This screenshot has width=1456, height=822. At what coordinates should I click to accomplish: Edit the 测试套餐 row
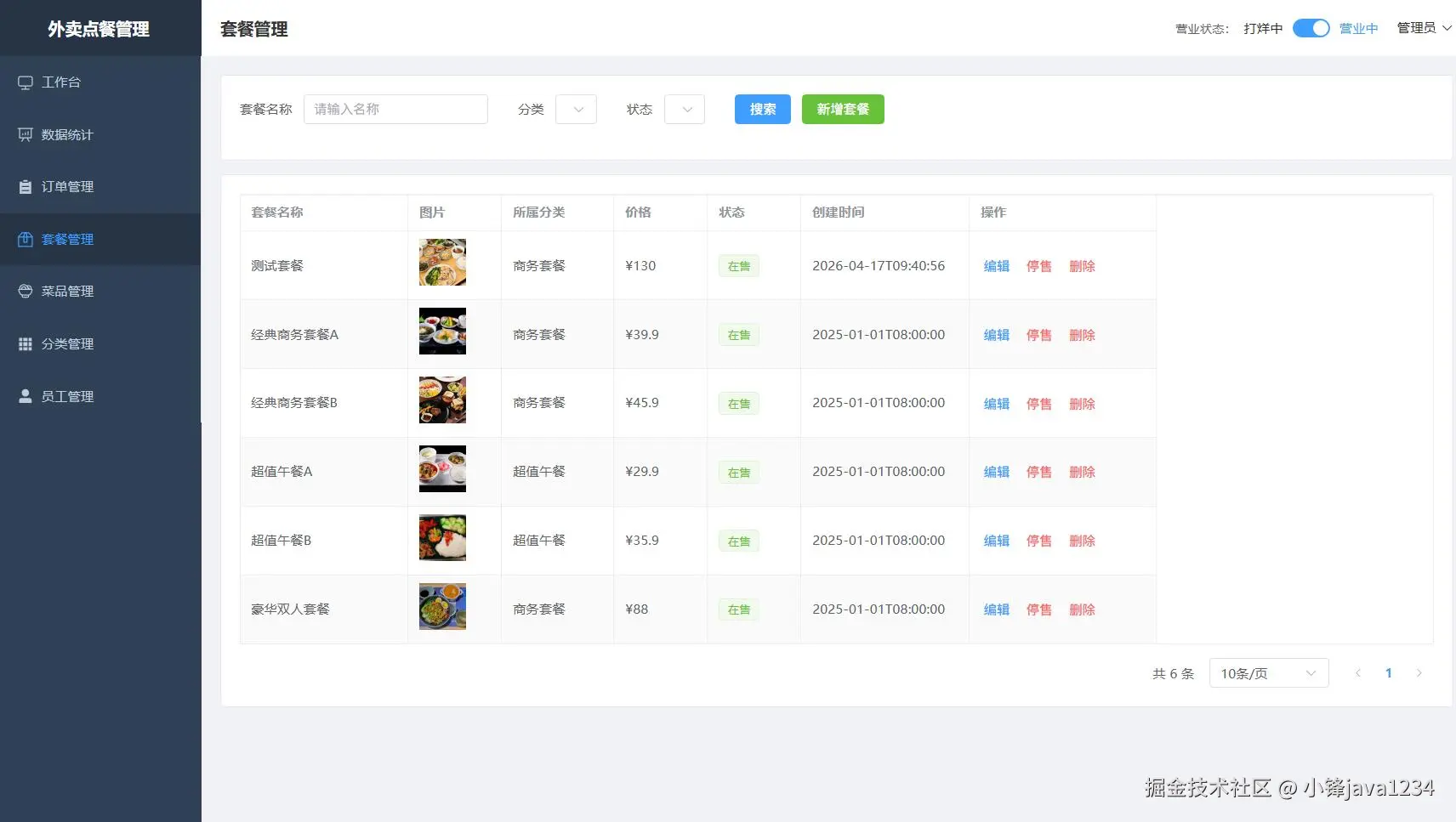997,266
